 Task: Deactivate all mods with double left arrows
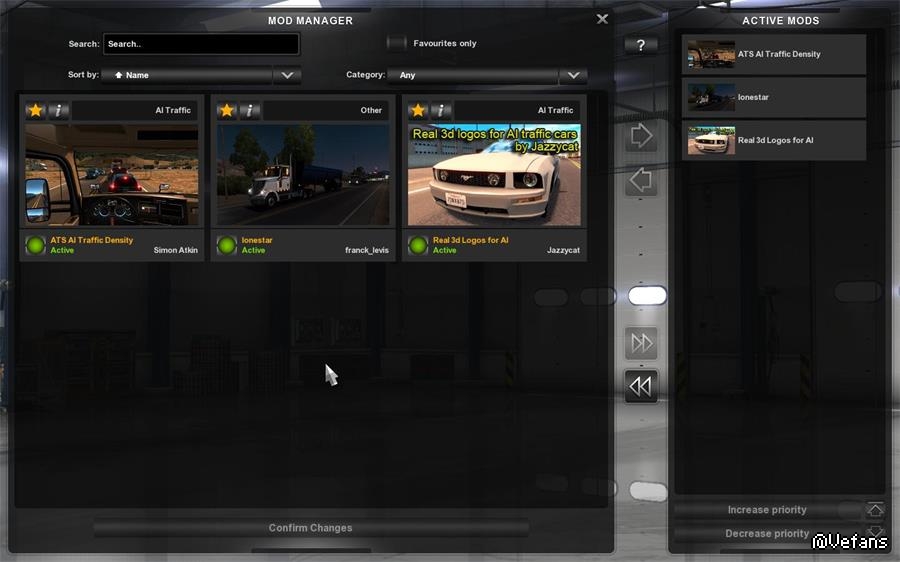point(641,386)
